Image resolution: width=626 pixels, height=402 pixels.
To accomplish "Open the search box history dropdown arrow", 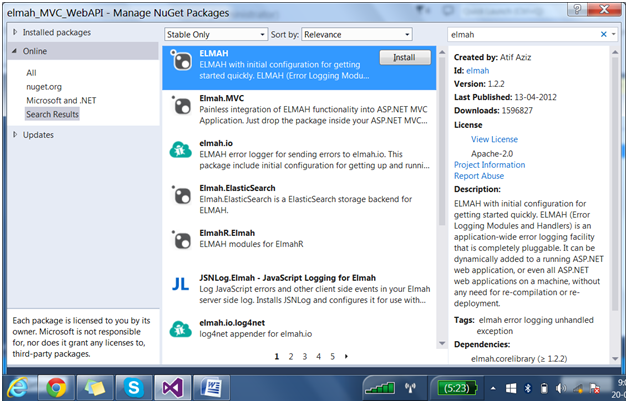I will point(613,35).
